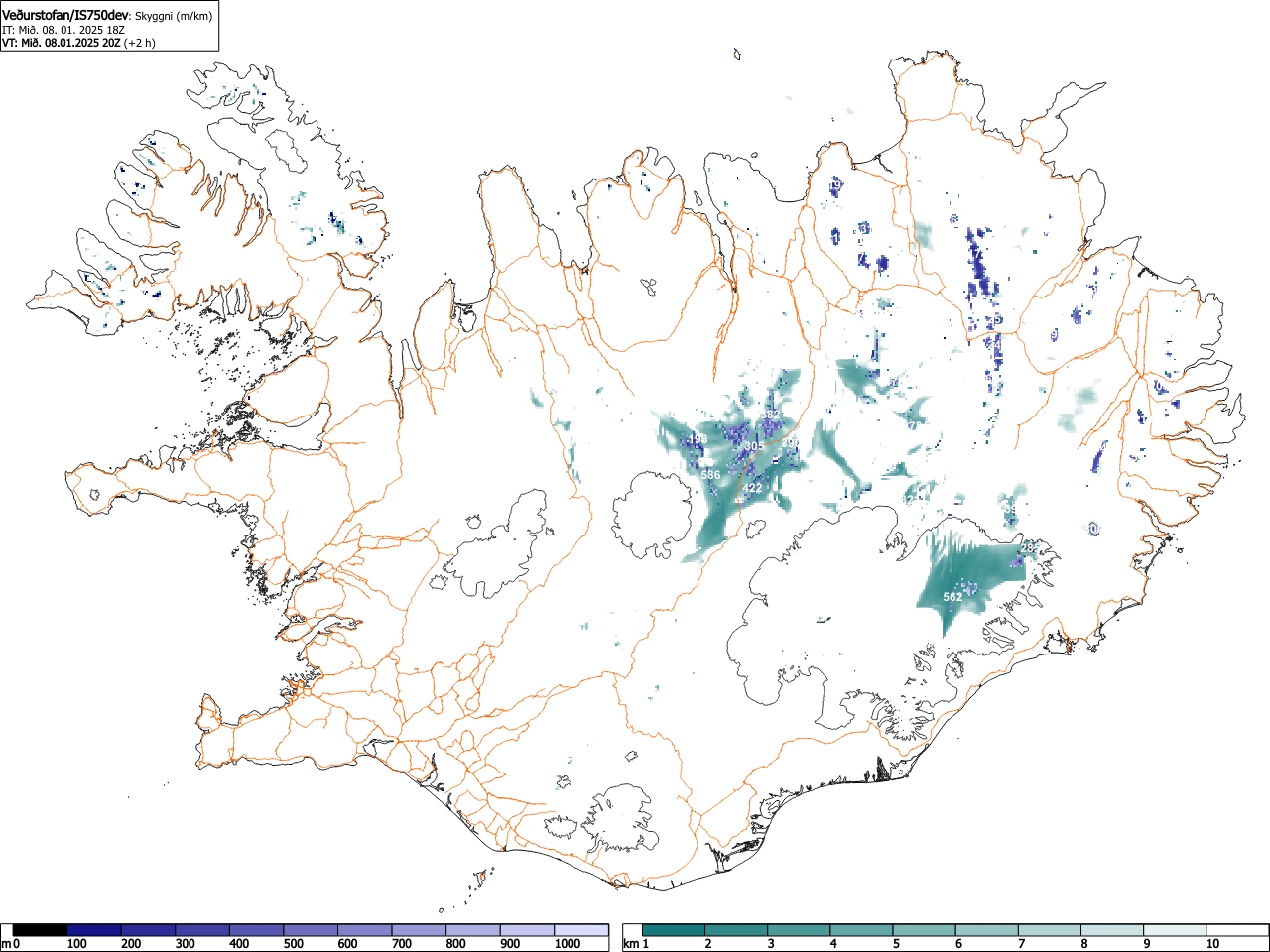The width and height of the screenshot is (1270, 952).
Task: Click the 'm' unit label of left legend
Action: 6,944
